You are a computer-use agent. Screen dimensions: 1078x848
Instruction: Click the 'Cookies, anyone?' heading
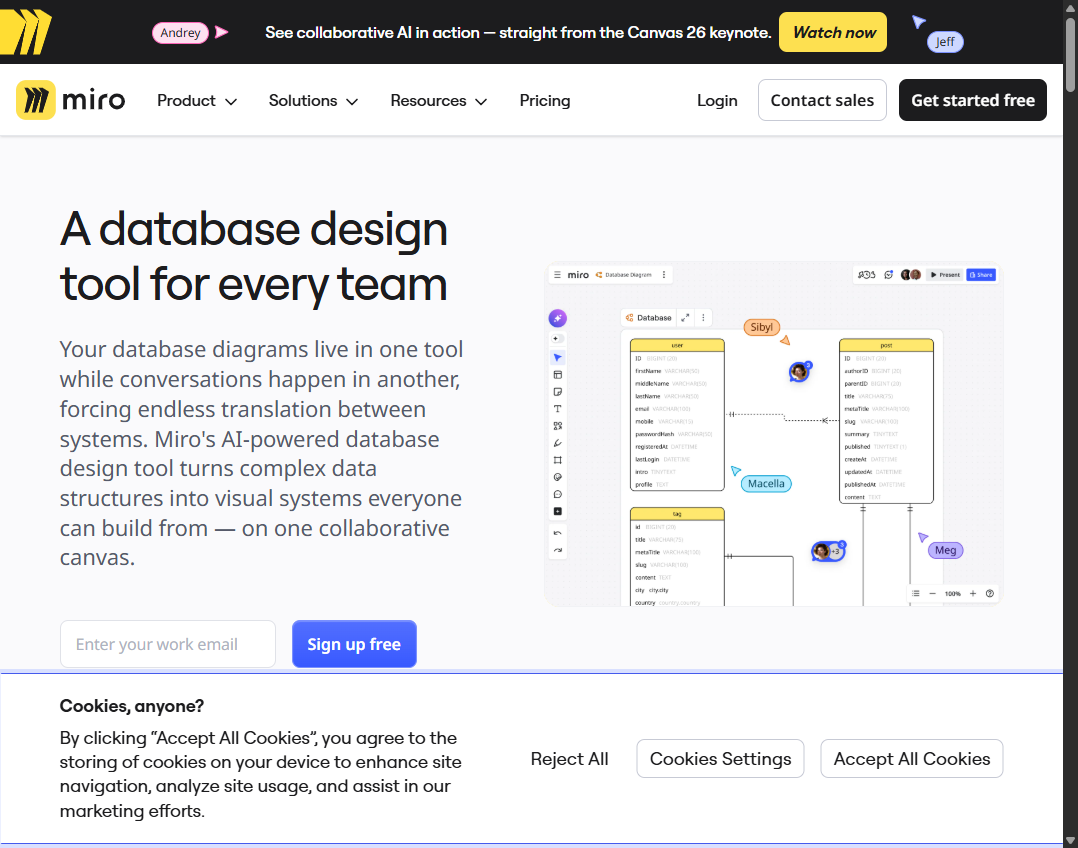click(131, 706)
